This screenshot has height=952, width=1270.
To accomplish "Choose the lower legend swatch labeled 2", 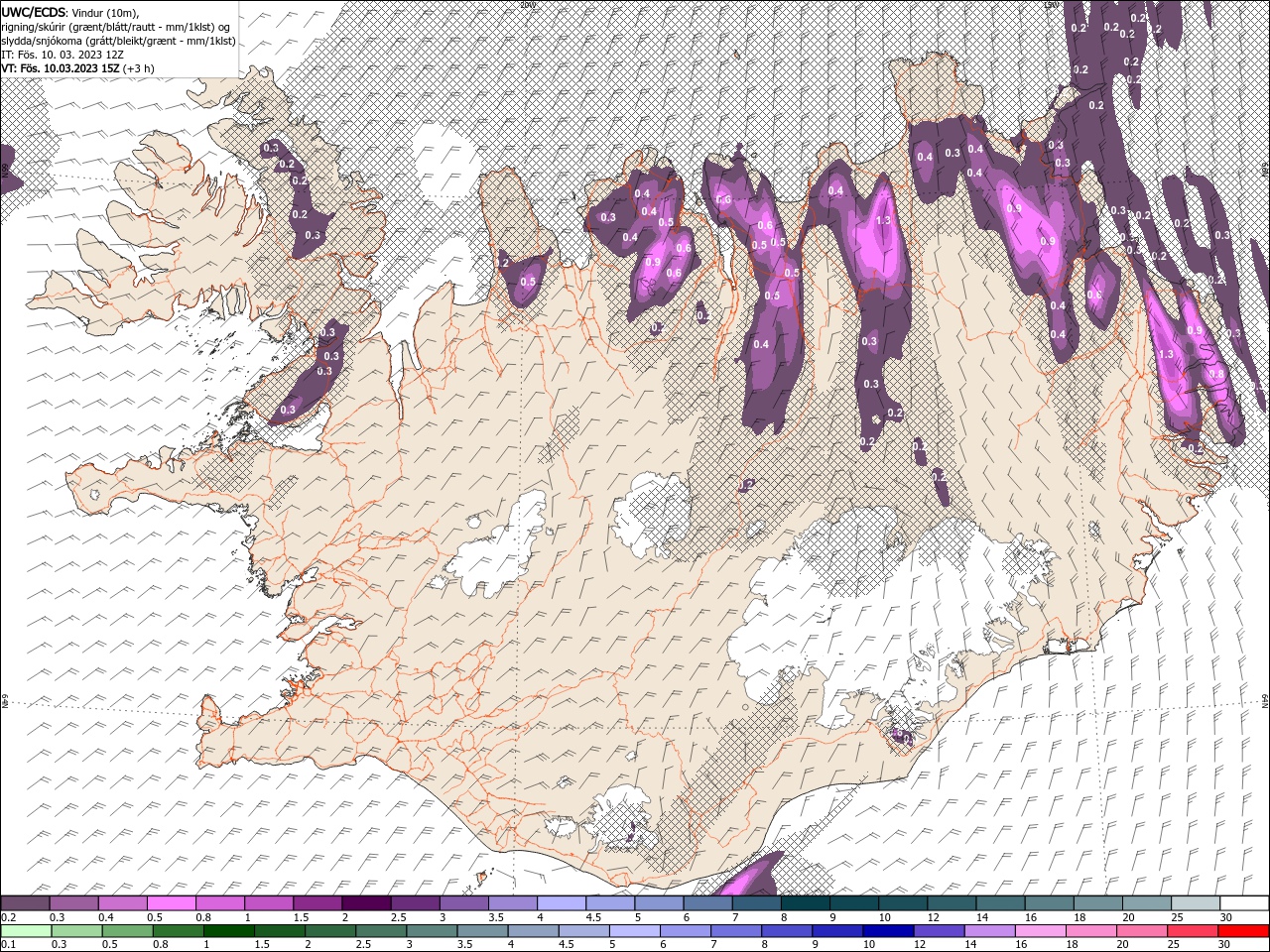I will click(328, 930).
